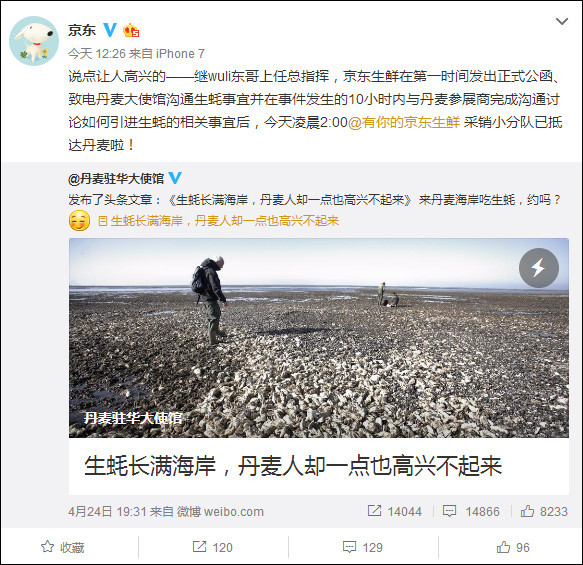Click the blue verified V badge beside 京东
Viewport: 583px width, 565px height.
tap(110, 30)
